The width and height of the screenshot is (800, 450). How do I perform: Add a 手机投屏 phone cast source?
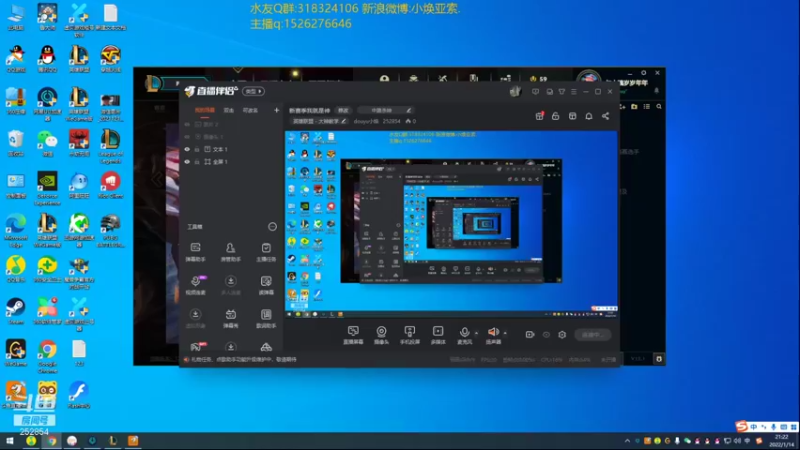click(x=410, y=335)
